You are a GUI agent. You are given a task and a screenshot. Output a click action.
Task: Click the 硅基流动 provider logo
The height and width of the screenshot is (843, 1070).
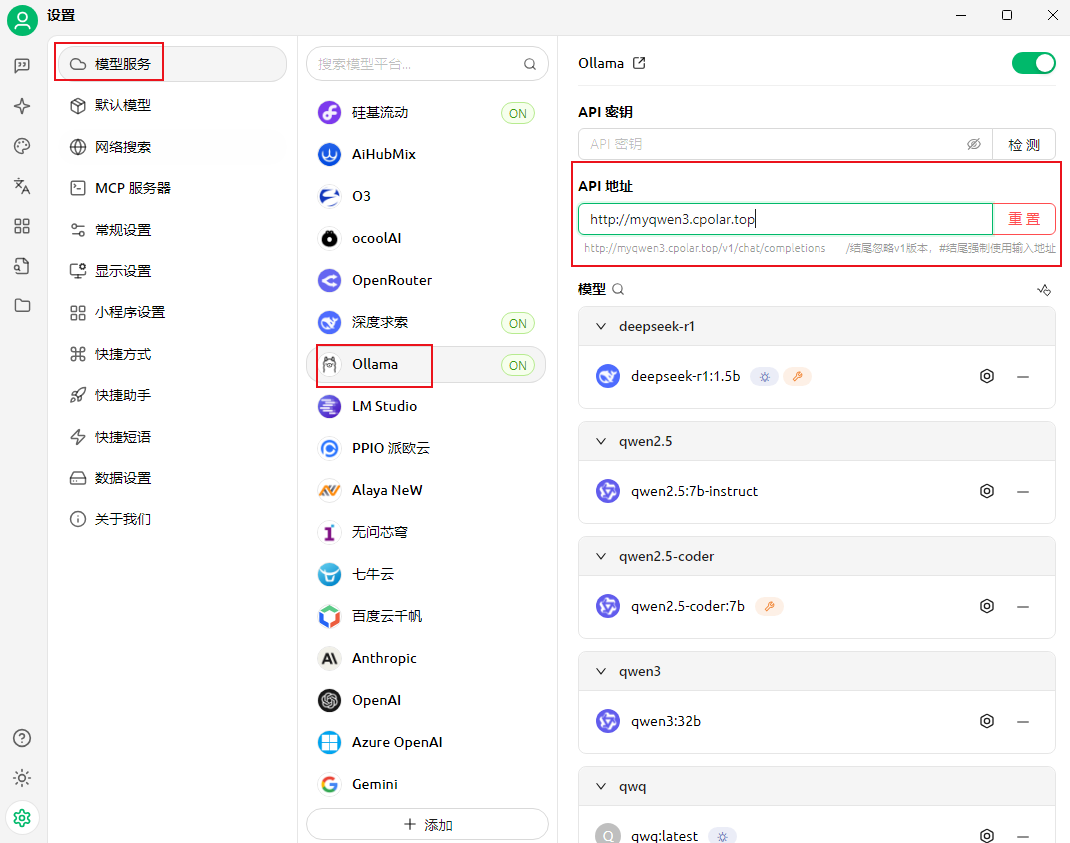click(330, 113)
